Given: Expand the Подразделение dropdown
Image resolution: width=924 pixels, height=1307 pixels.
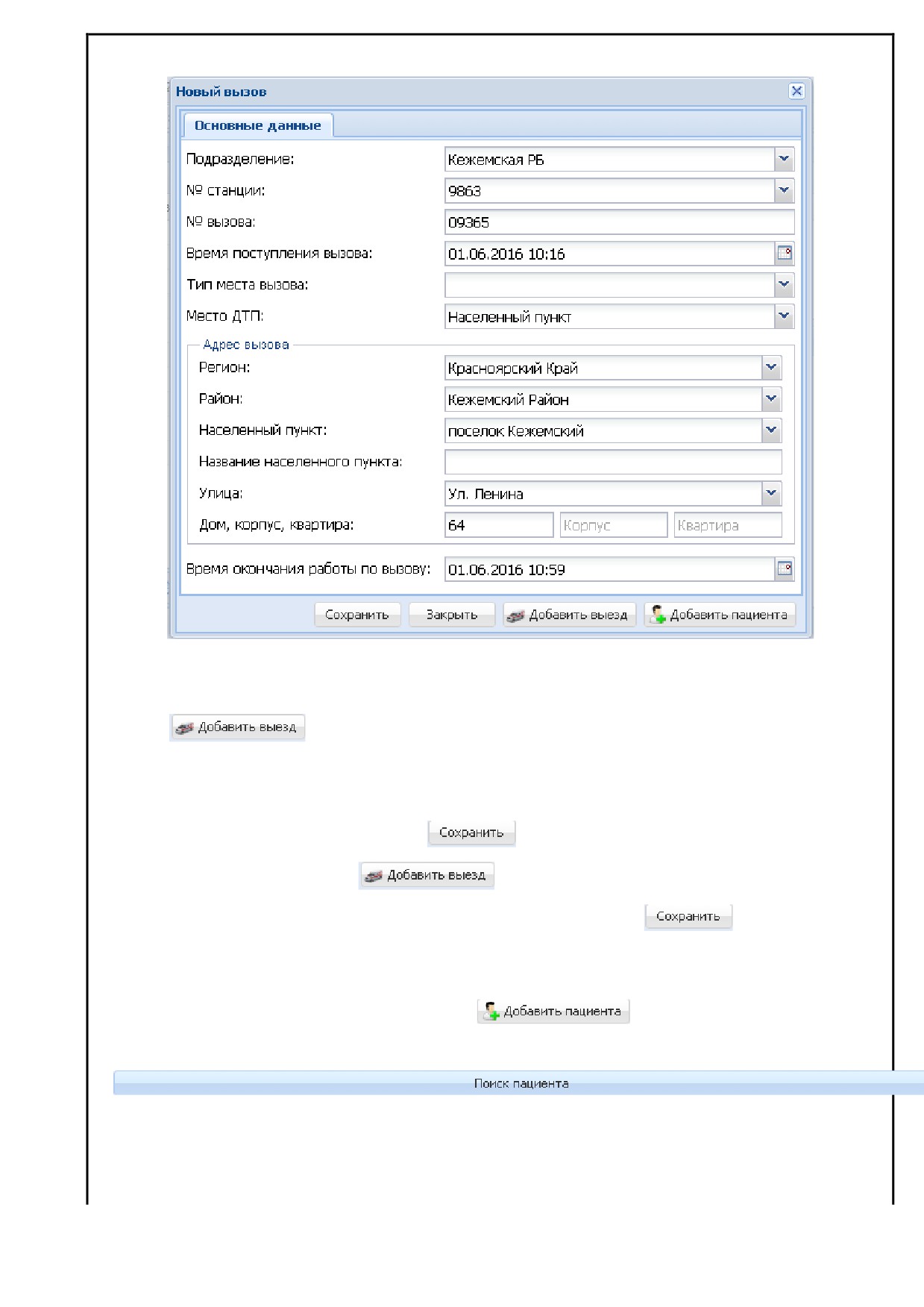Looking at the screenshot, I should (784, 159).
